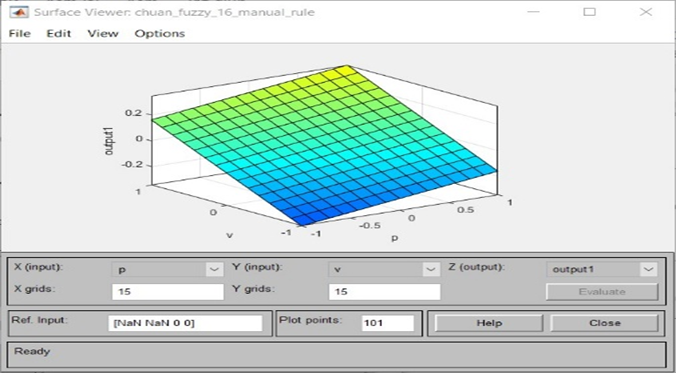Click the Plot points: label
The height and width of the screenshot is (373, 676).
[310, 320]
